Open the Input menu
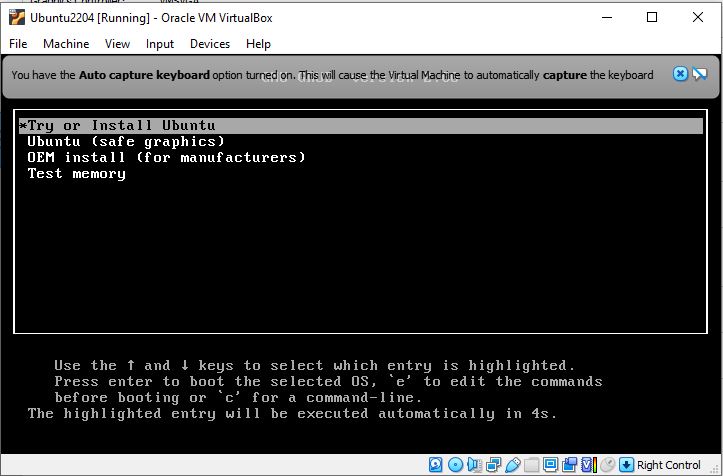Screen dimensions: 723x476 coord(160,44)
